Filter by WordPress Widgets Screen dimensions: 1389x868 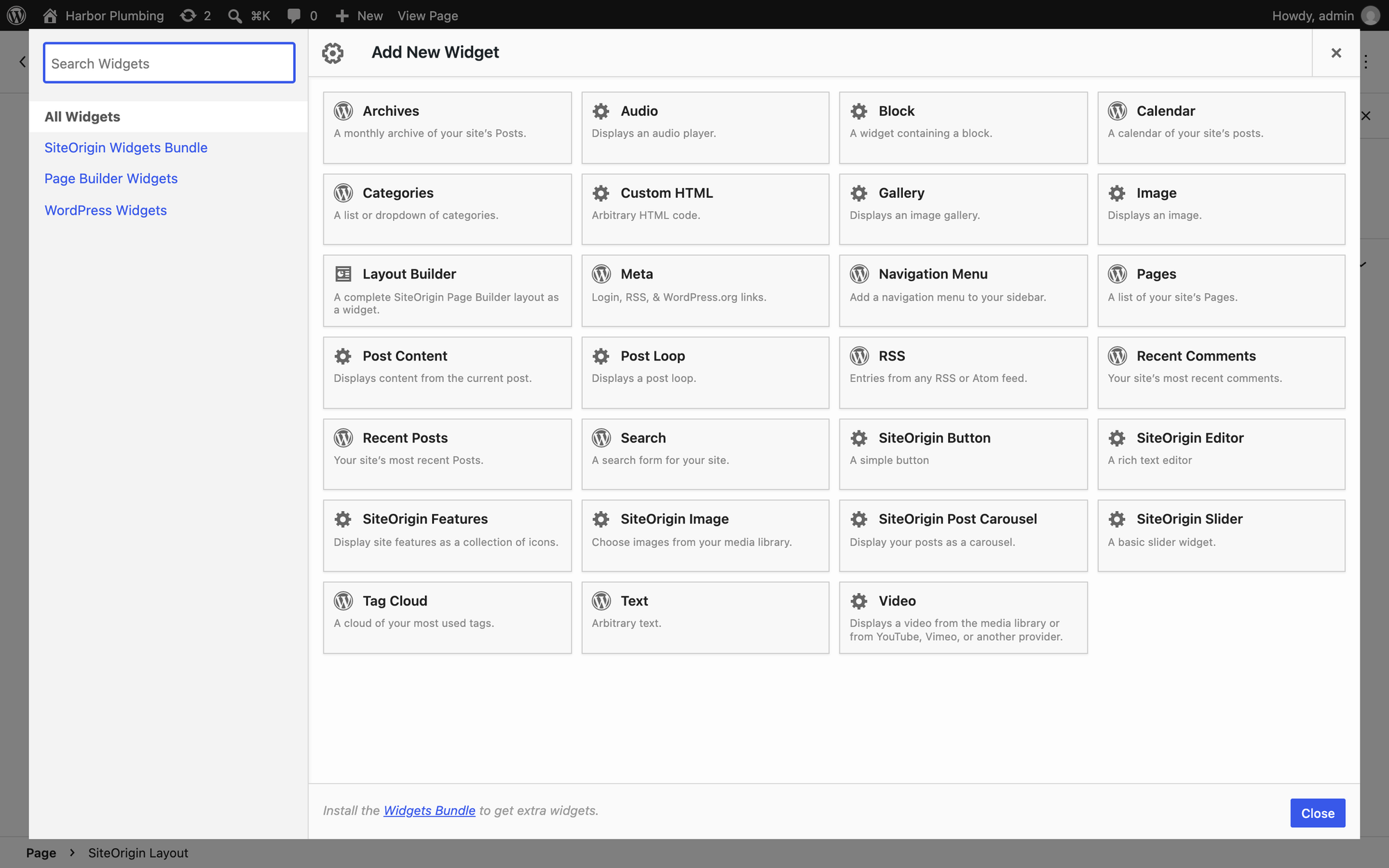coord(106,210)
